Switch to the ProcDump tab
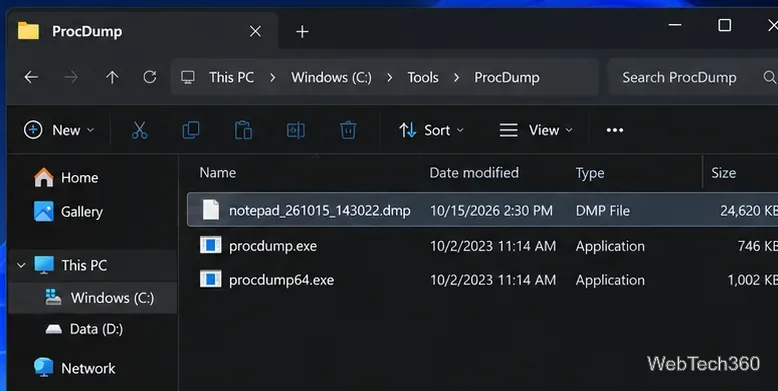The width and height of the screenshot is (778, 391). 142,31
